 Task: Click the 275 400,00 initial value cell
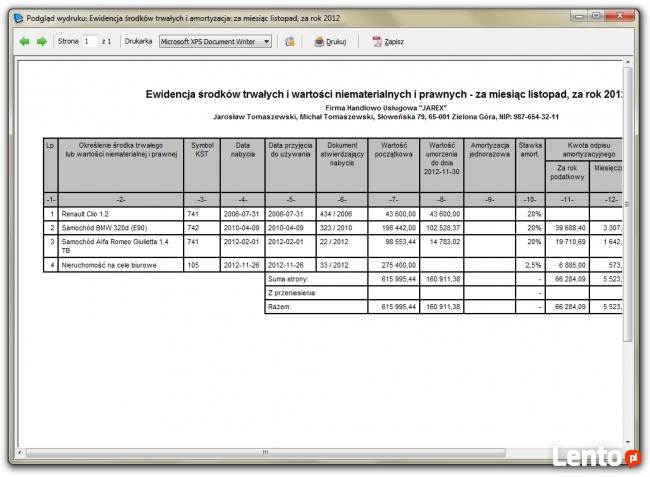point(394,265)
